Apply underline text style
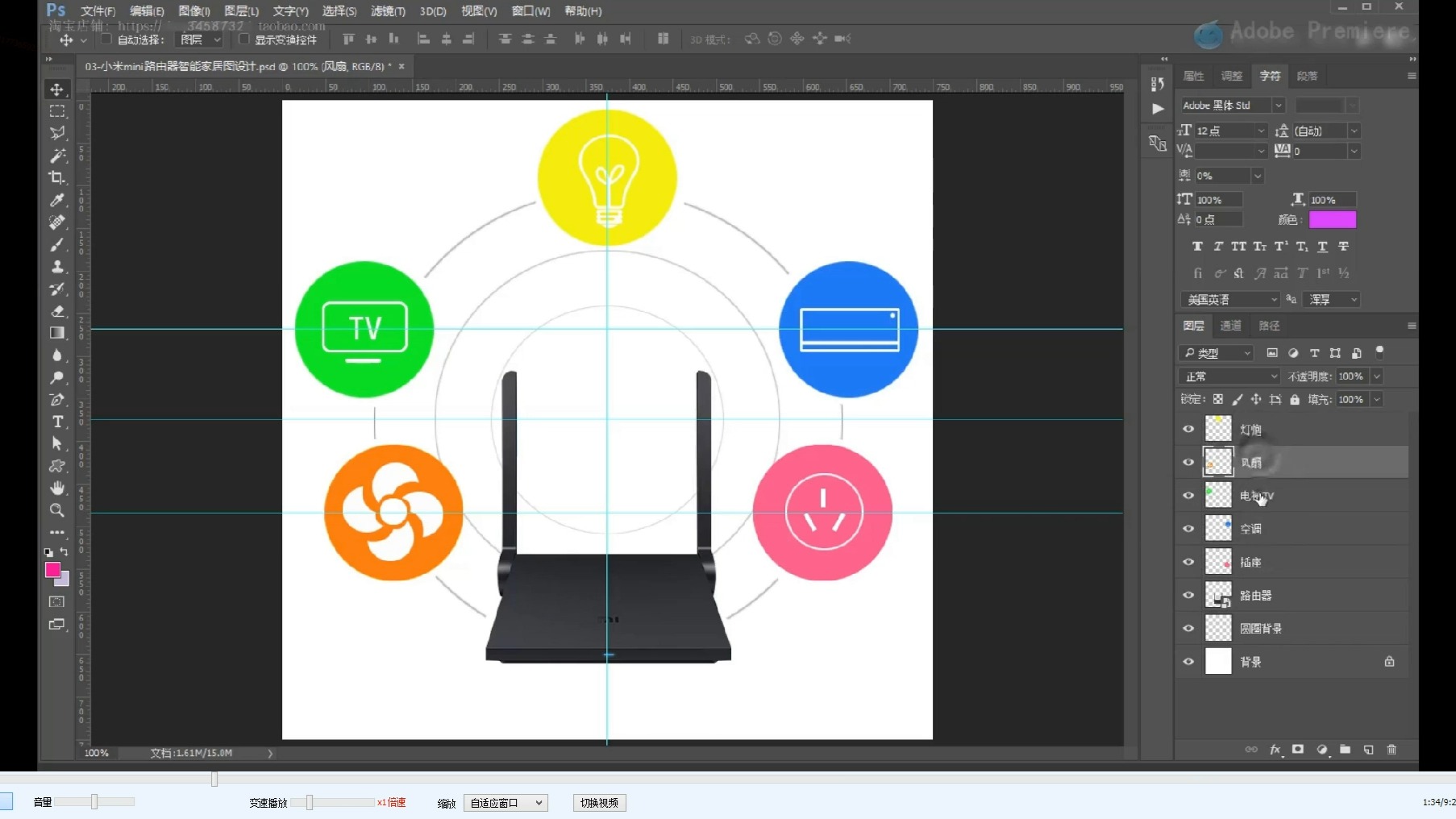Screen dimensions: 1456x819 1322,247
